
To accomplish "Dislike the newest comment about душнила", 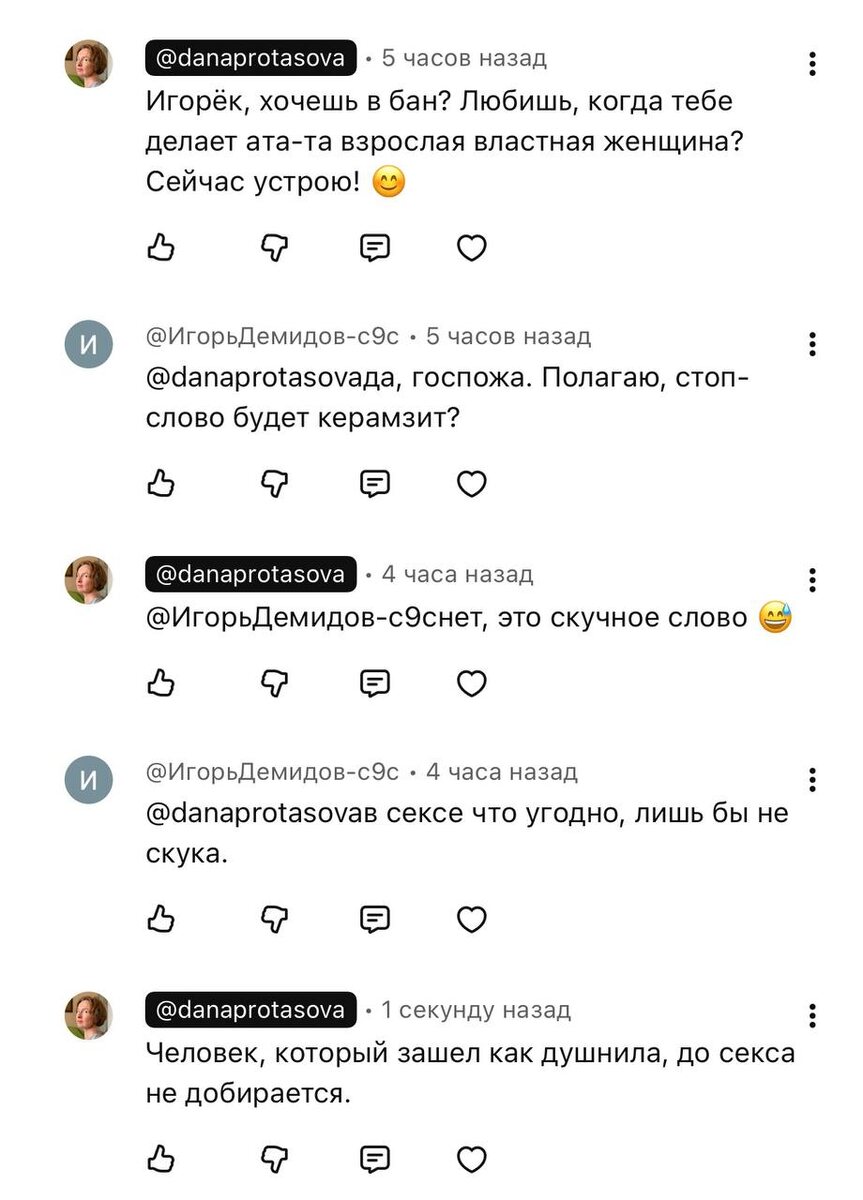I will 273,1160.
